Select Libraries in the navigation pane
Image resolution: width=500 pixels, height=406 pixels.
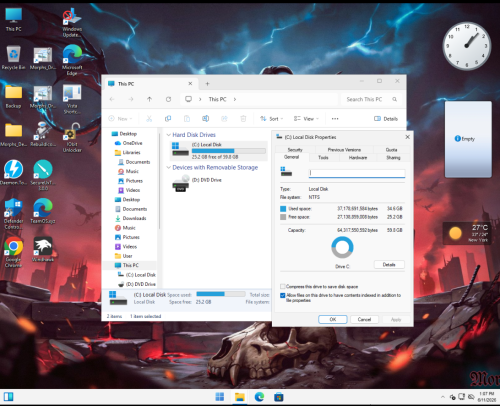pyautogui.click(x=128, y=152)
